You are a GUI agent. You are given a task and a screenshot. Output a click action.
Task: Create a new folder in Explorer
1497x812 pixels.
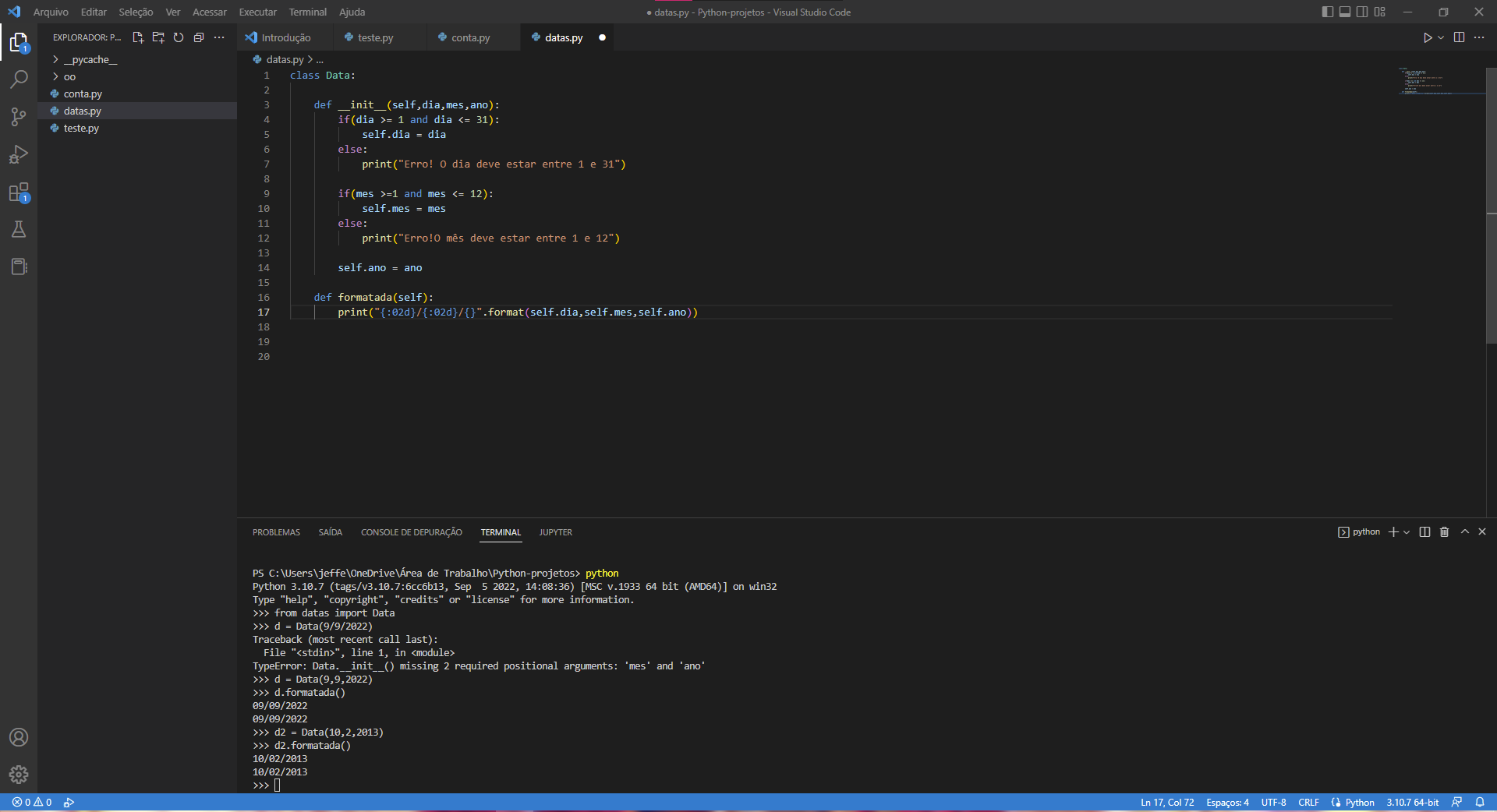pyautogui.click(x=158, y=37)
